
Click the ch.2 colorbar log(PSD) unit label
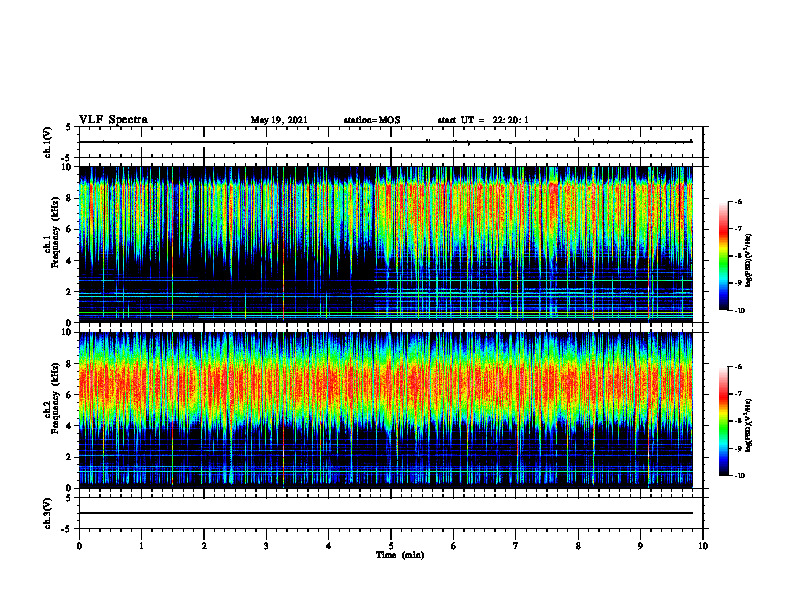point(749,423)
